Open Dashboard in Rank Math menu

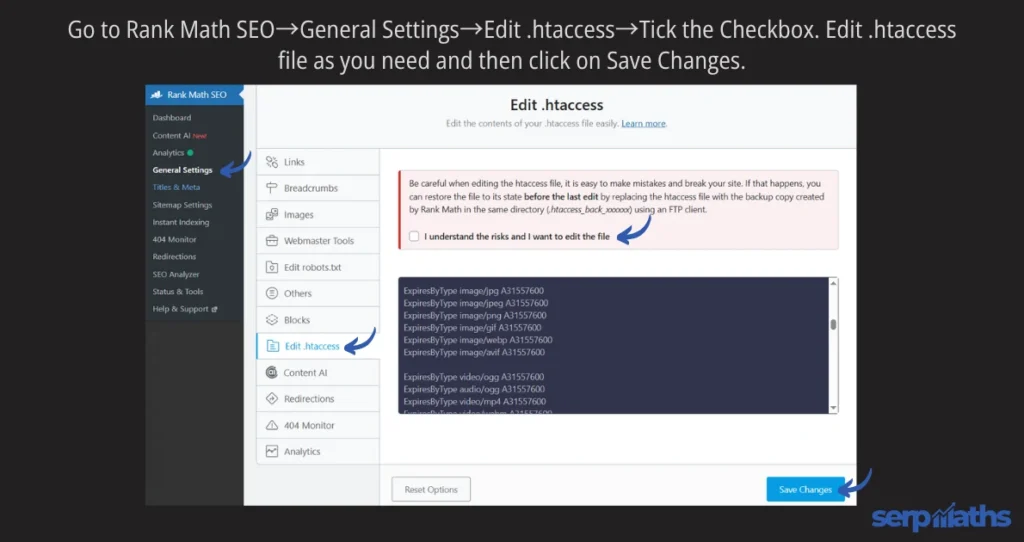pyautogui.click(x=172, y=118)
